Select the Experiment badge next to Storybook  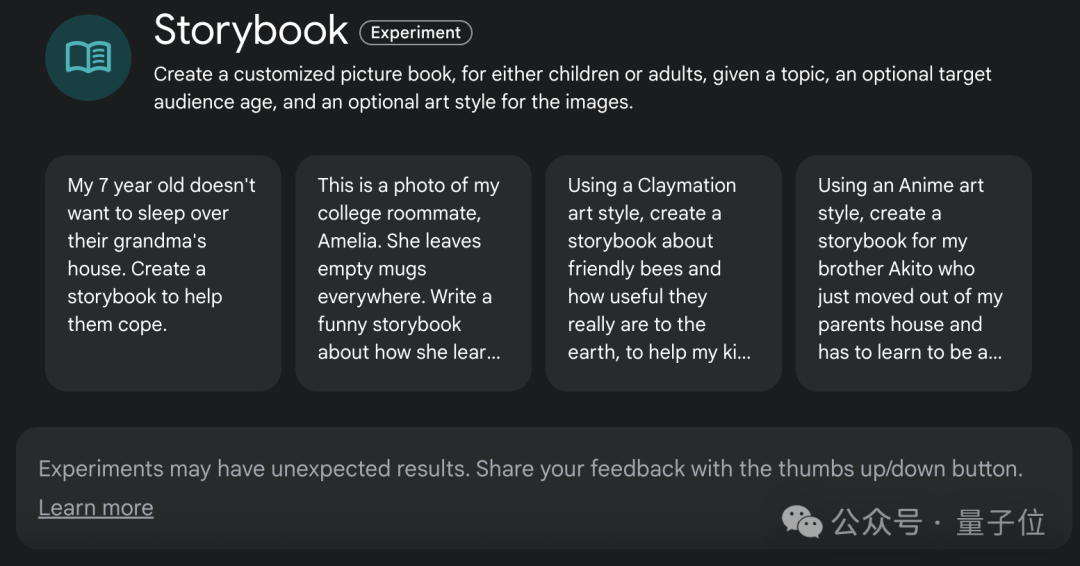point(416,32)
